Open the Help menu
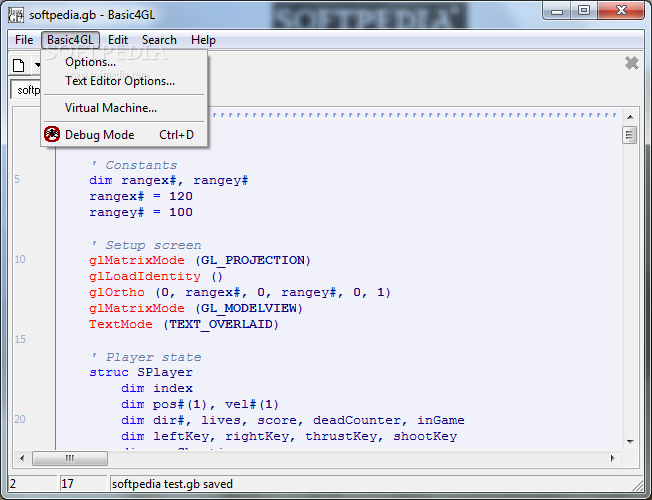652x500 pixels. click(x=203, y=40)
